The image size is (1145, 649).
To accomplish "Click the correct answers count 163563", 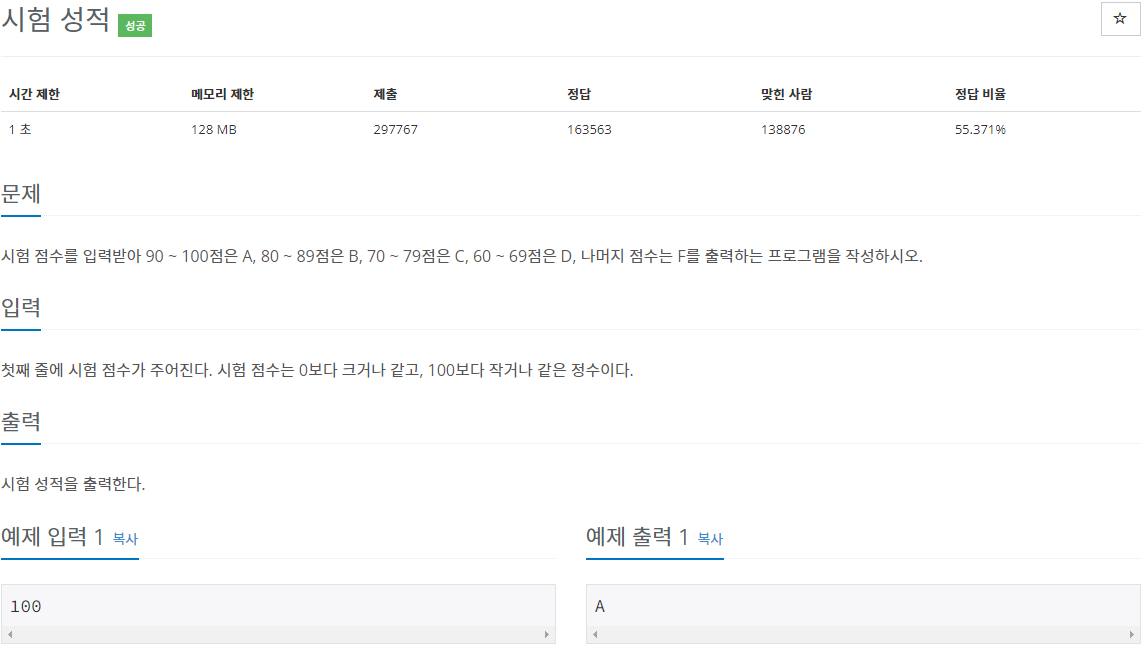I will tap(589, 129).
